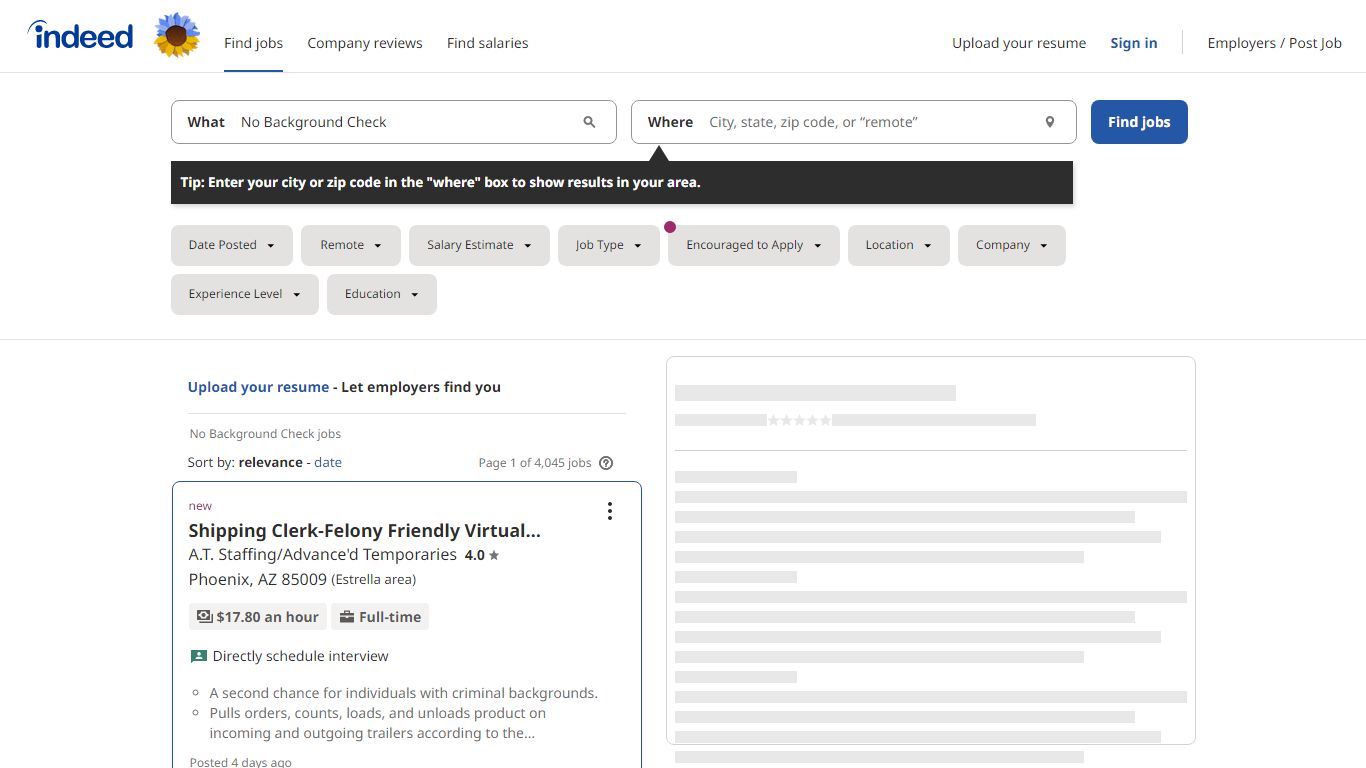Click the star rating icon beside 4.0
The width and height of the screenshot is (1366, 768).
494,555
